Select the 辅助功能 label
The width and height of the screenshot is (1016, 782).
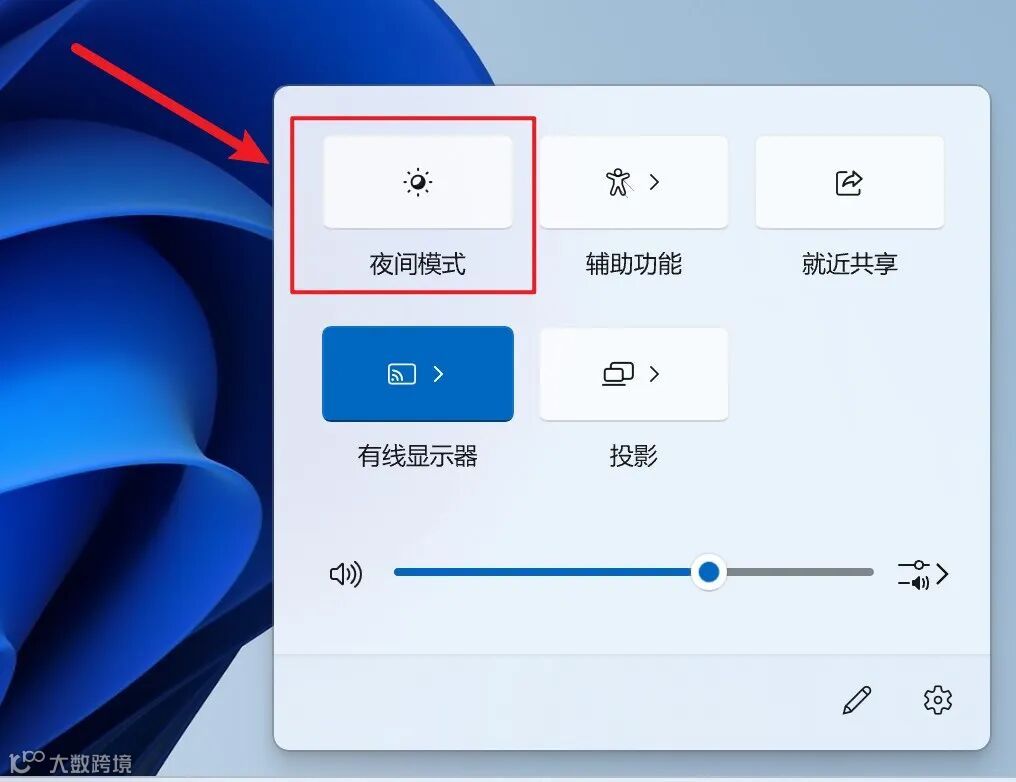[633, 264]
